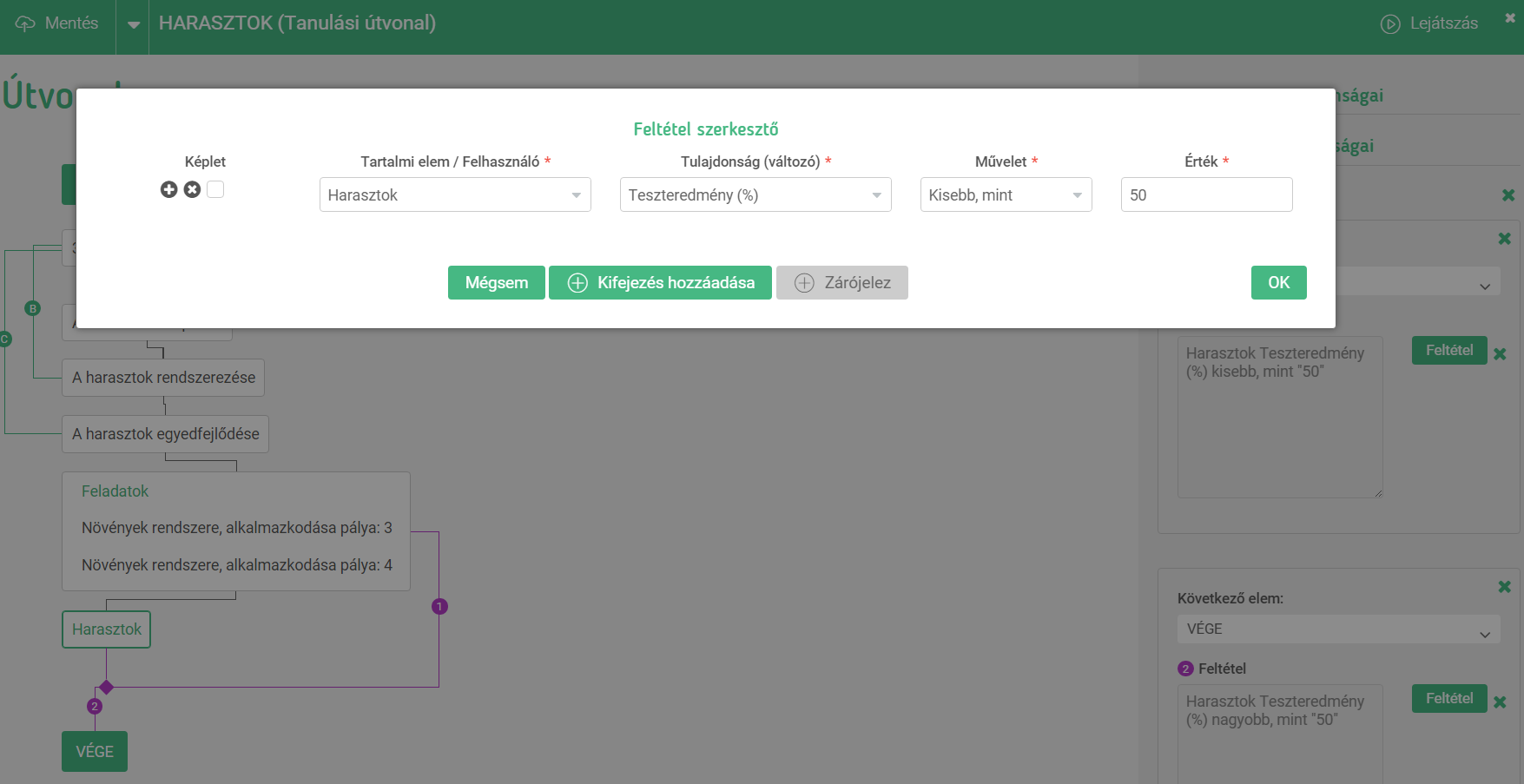Image resolution: width=1524 pixels, height=784 pixels.
Task: Select node A harasztok rendszerezése
Action: [x=163, y=378]
